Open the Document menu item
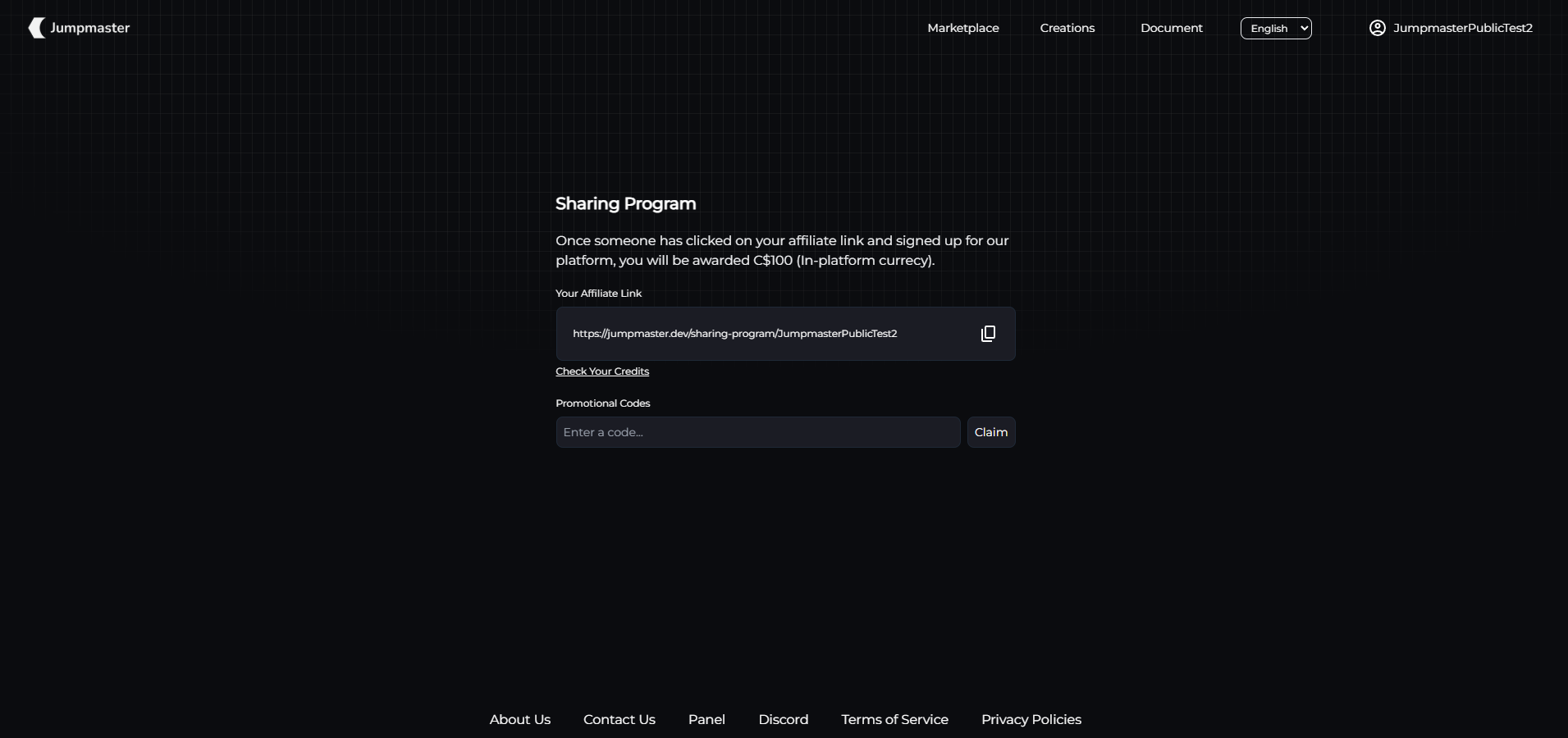 click(x=1171, y=28)
